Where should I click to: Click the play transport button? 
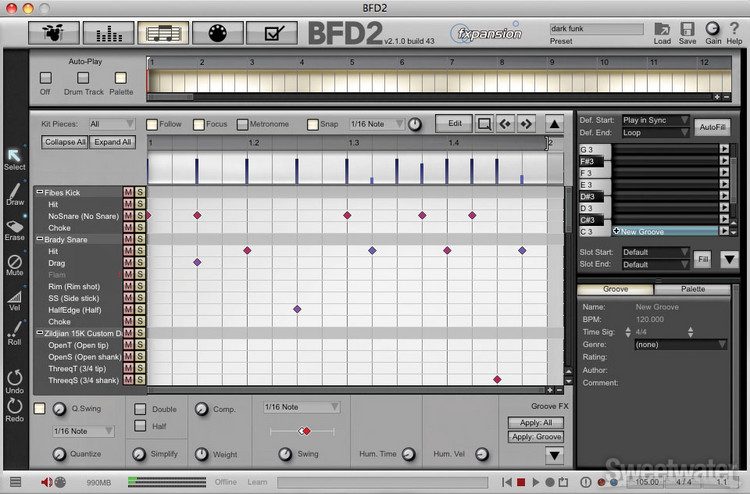tap(536, 482)
